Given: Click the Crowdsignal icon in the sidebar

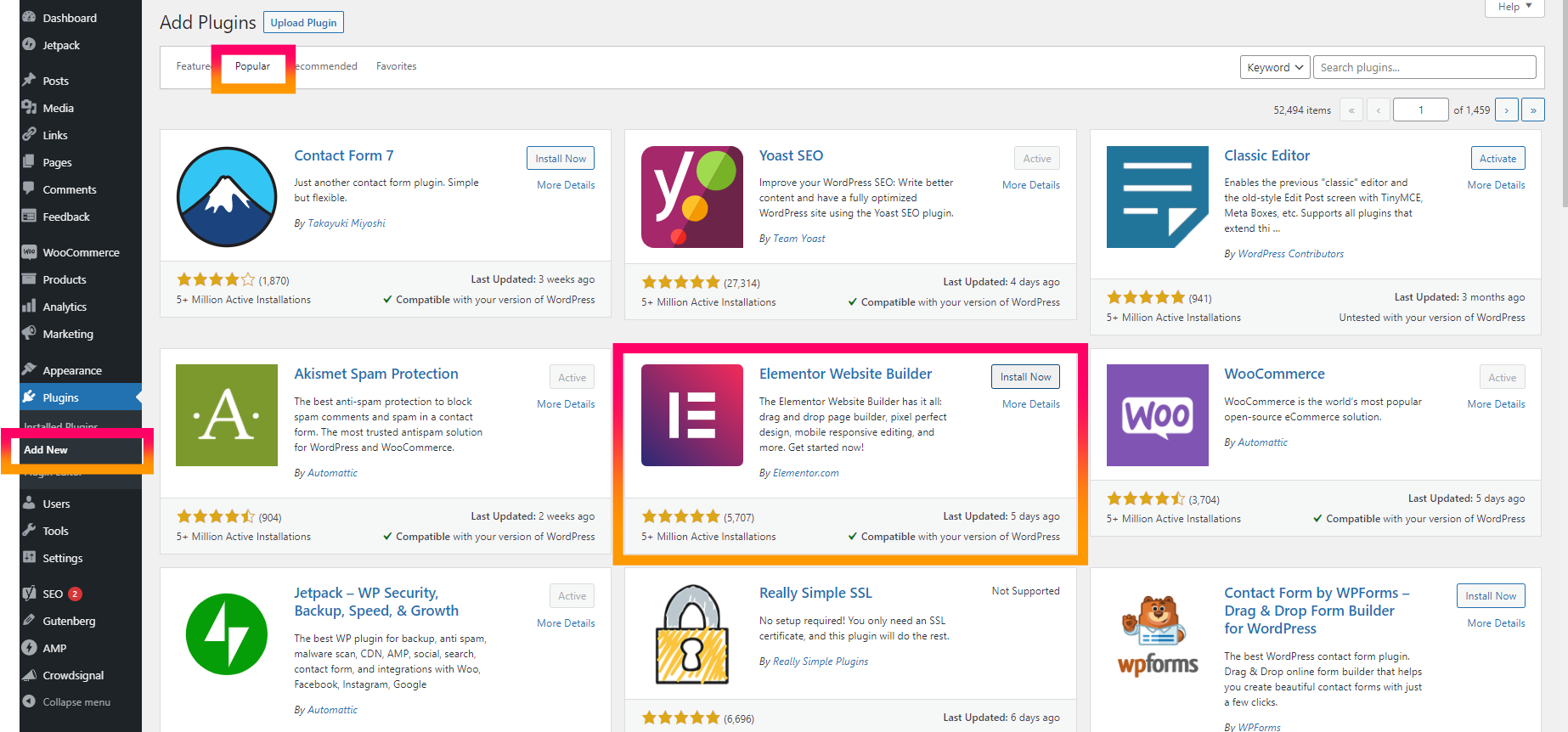Looking at the screenshot, I should pyautogui.click(x=30, y=675).
